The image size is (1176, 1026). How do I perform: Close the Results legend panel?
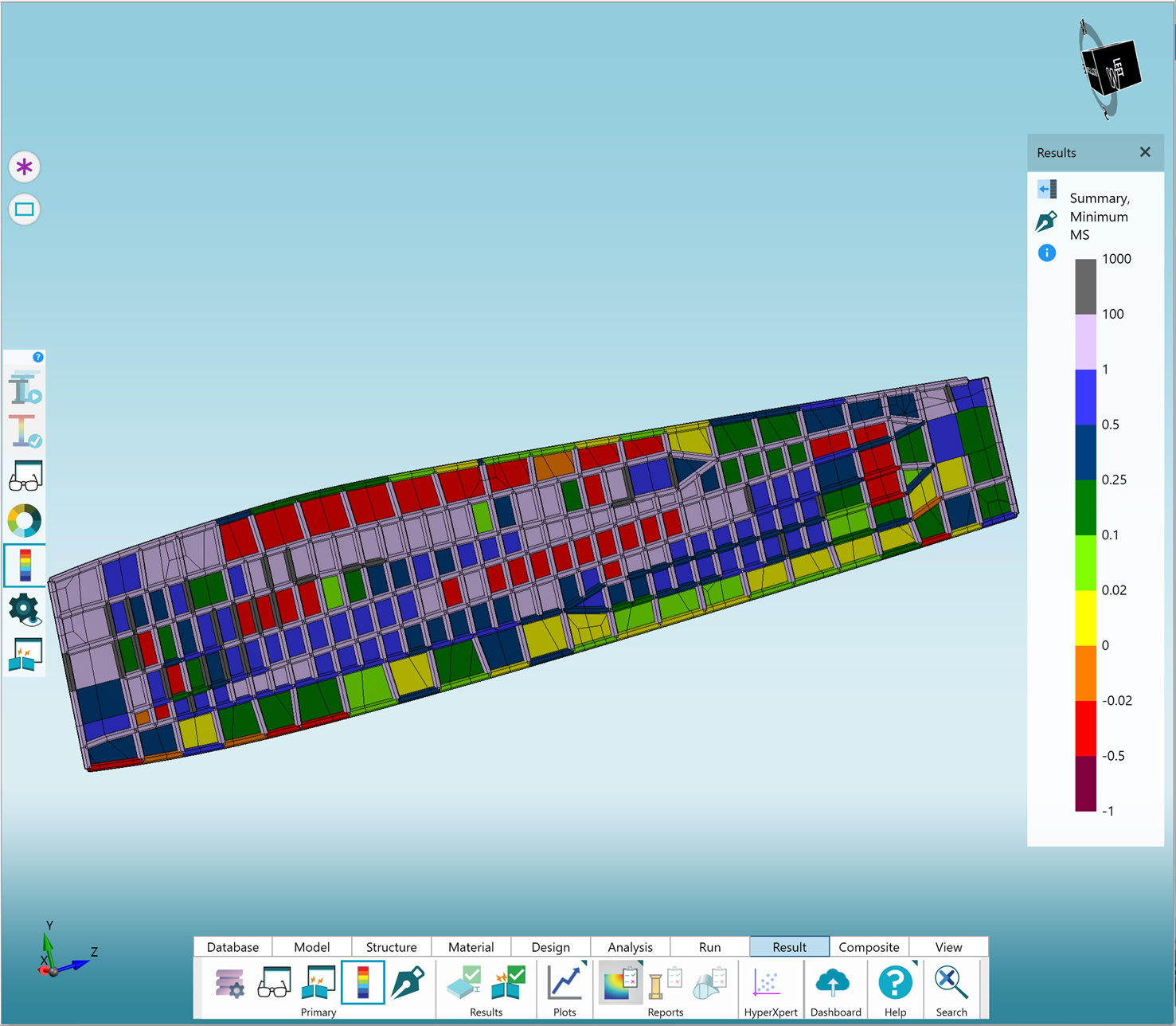1145,152
